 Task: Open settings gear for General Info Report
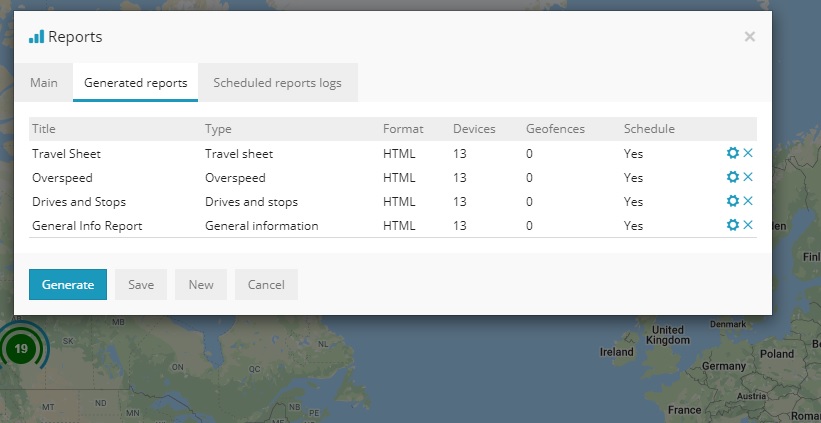733,225
